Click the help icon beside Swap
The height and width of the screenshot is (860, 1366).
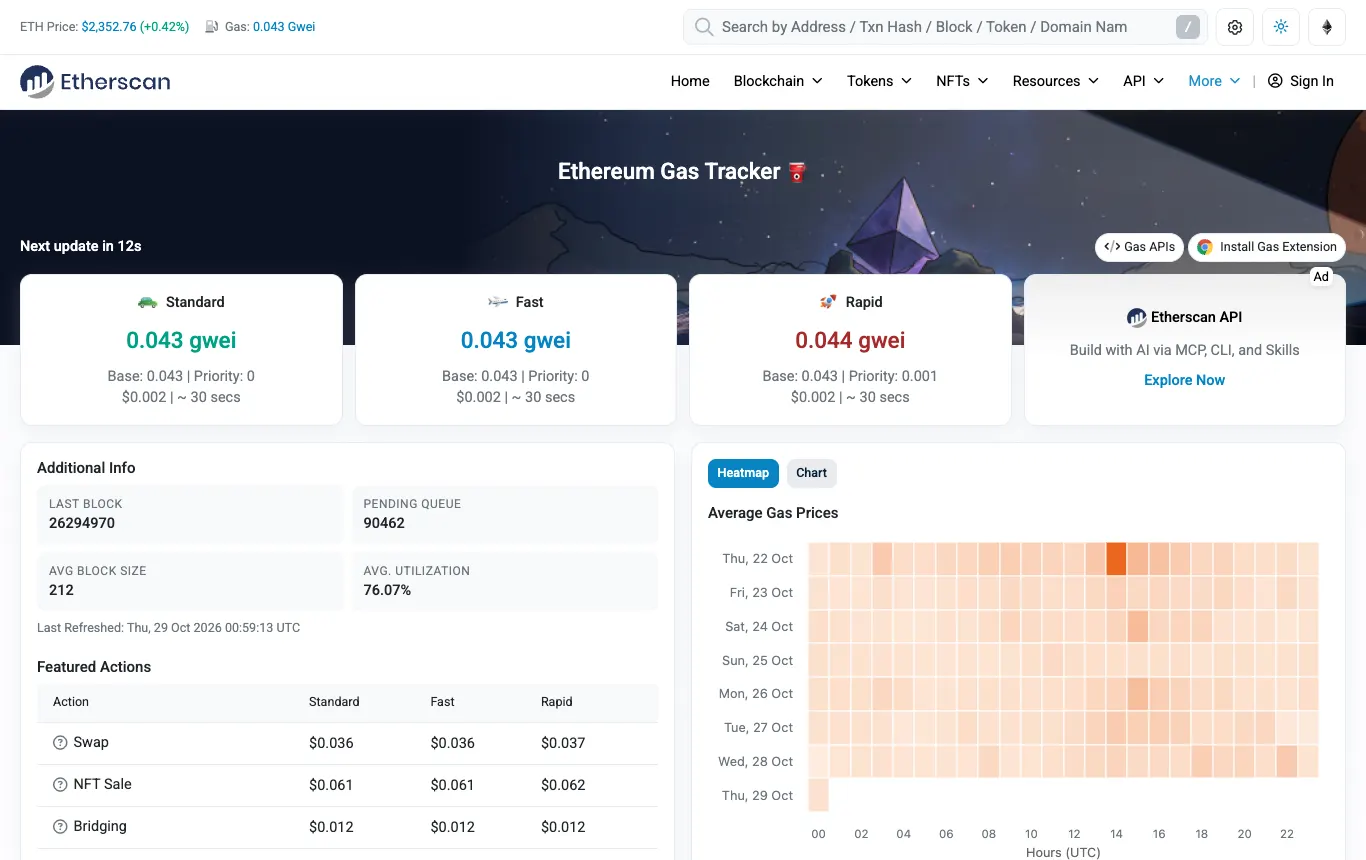60,743
